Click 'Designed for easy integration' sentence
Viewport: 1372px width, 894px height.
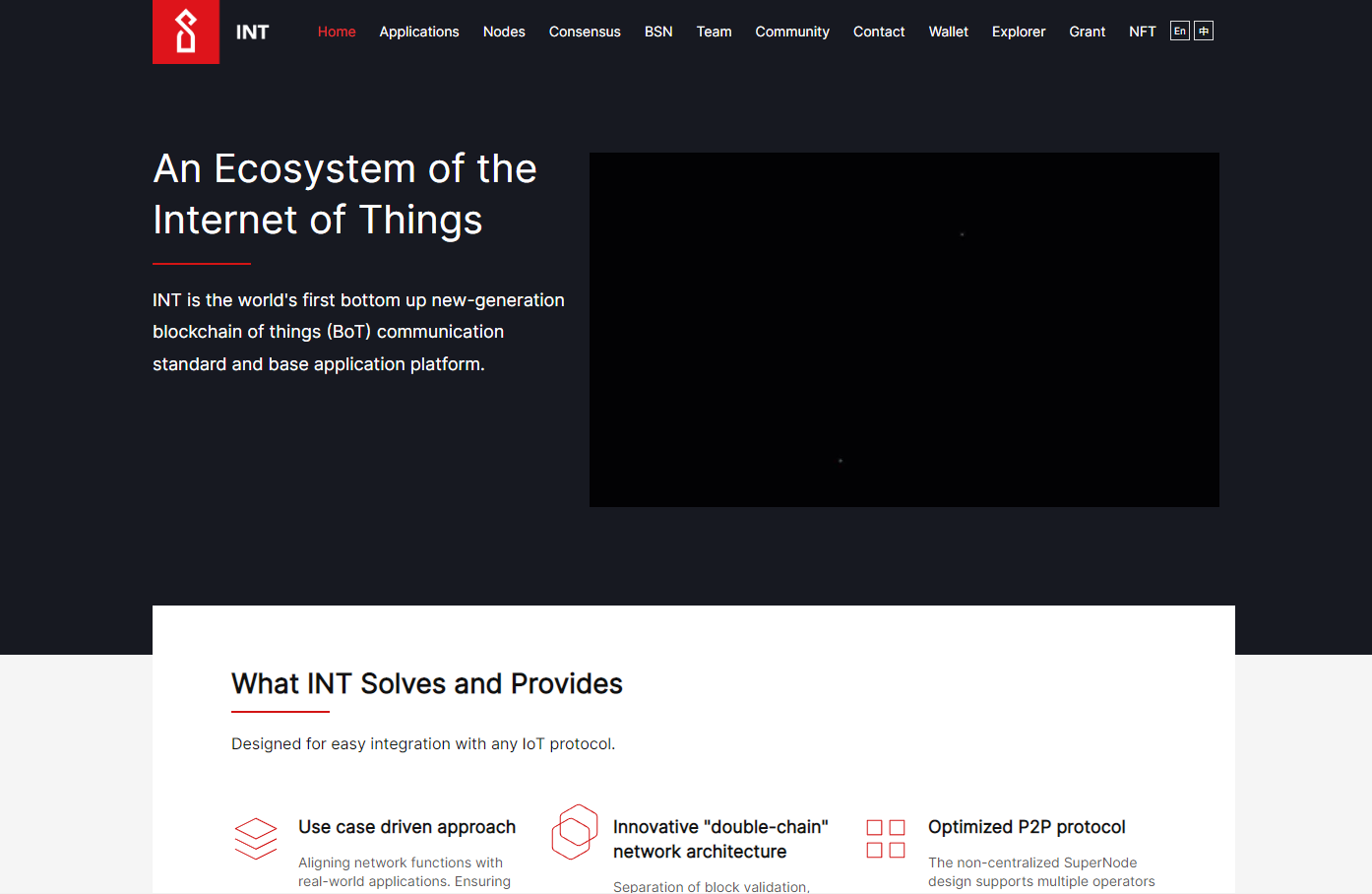coord(423,743)
